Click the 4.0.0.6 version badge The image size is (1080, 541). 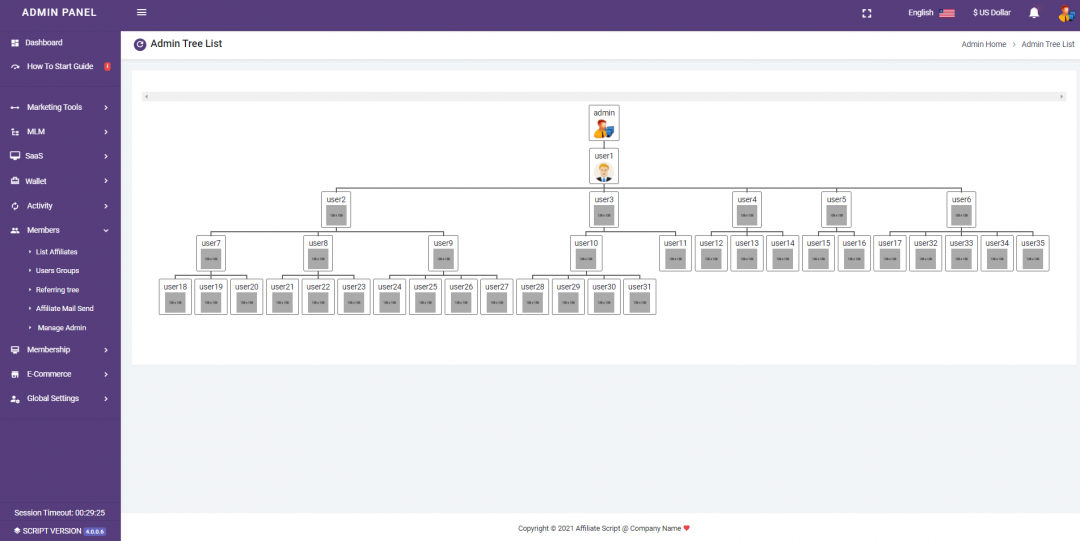95,531
